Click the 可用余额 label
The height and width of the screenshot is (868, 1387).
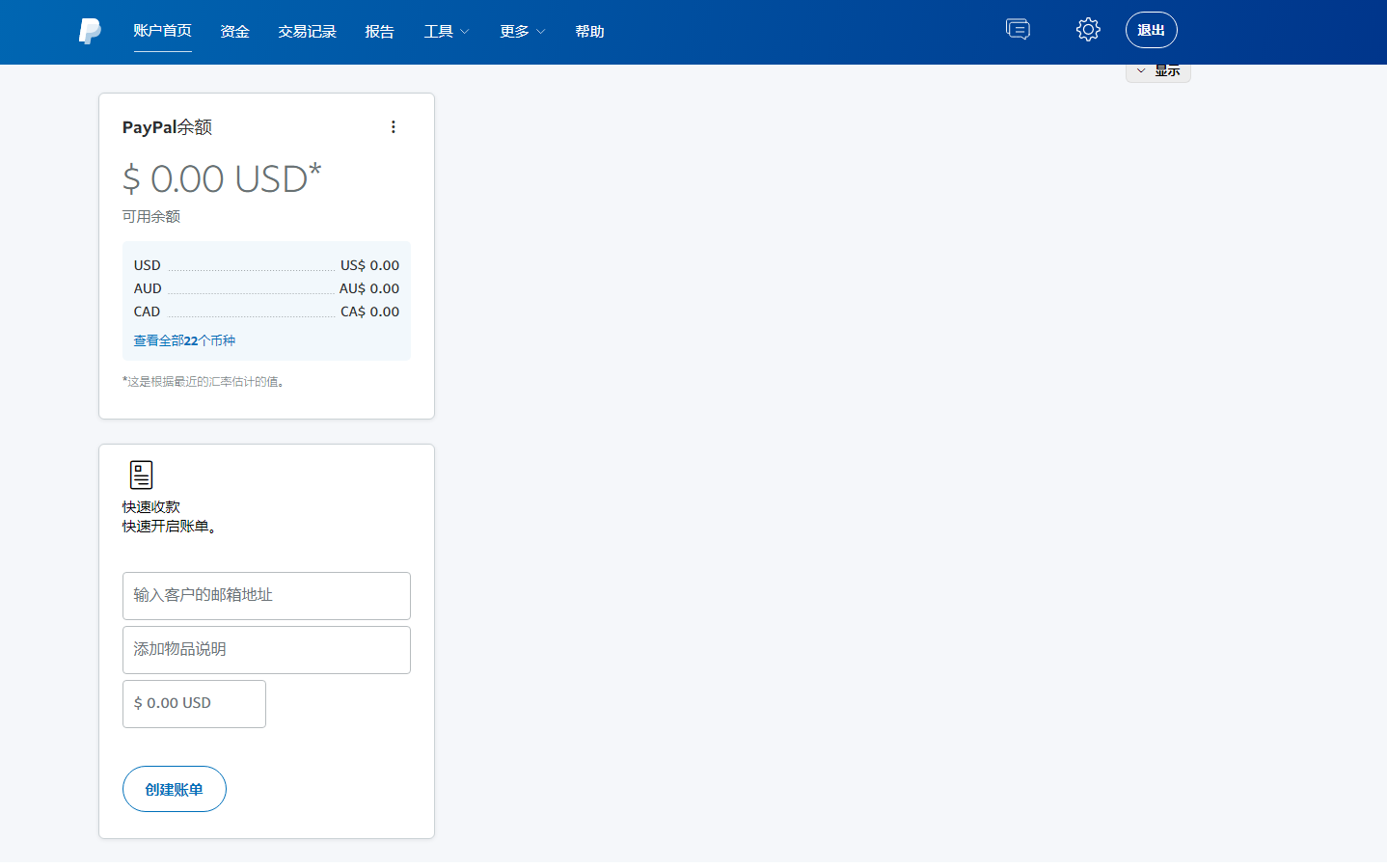pos(151,217)
